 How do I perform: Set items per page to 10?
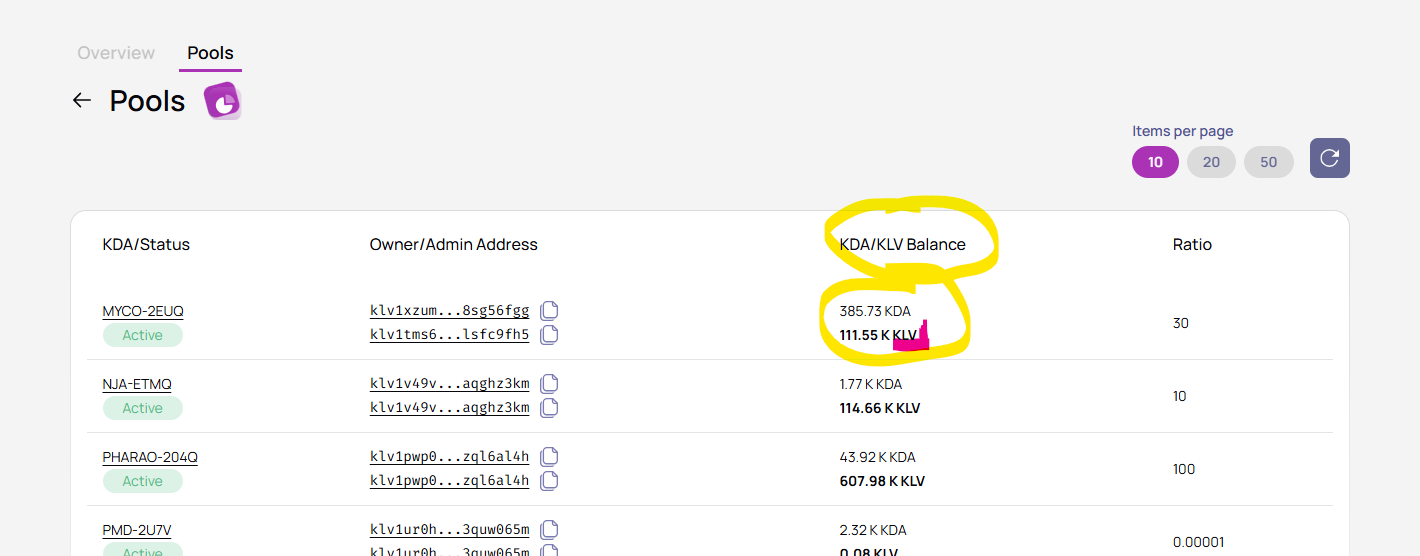[x=1155, y=162]
